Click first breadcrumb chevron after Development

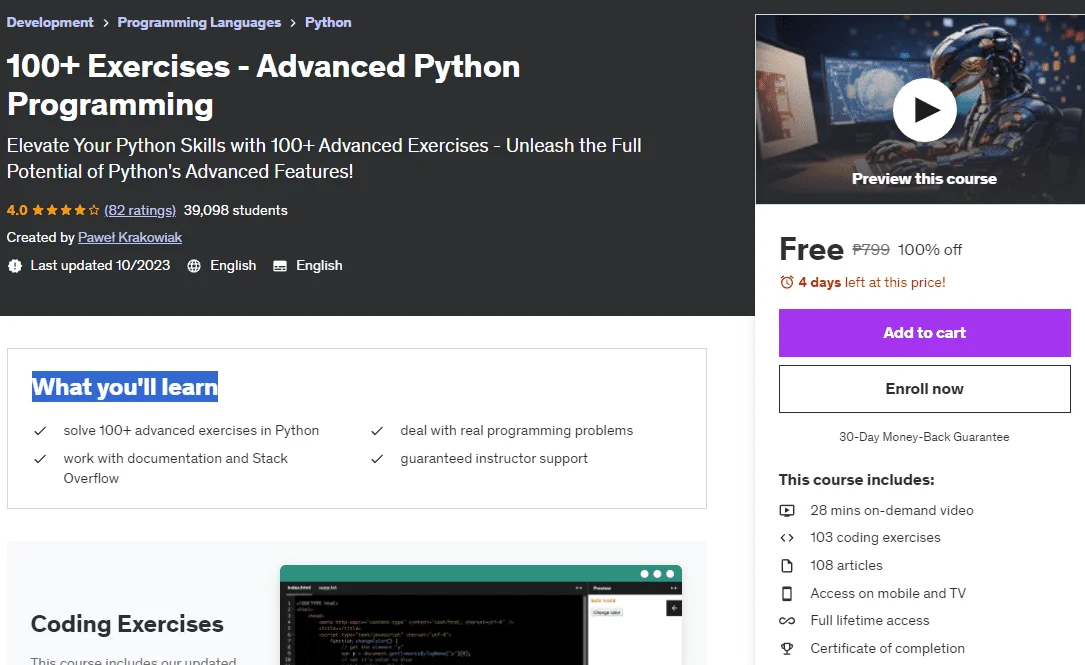click(x=106, y=23)
